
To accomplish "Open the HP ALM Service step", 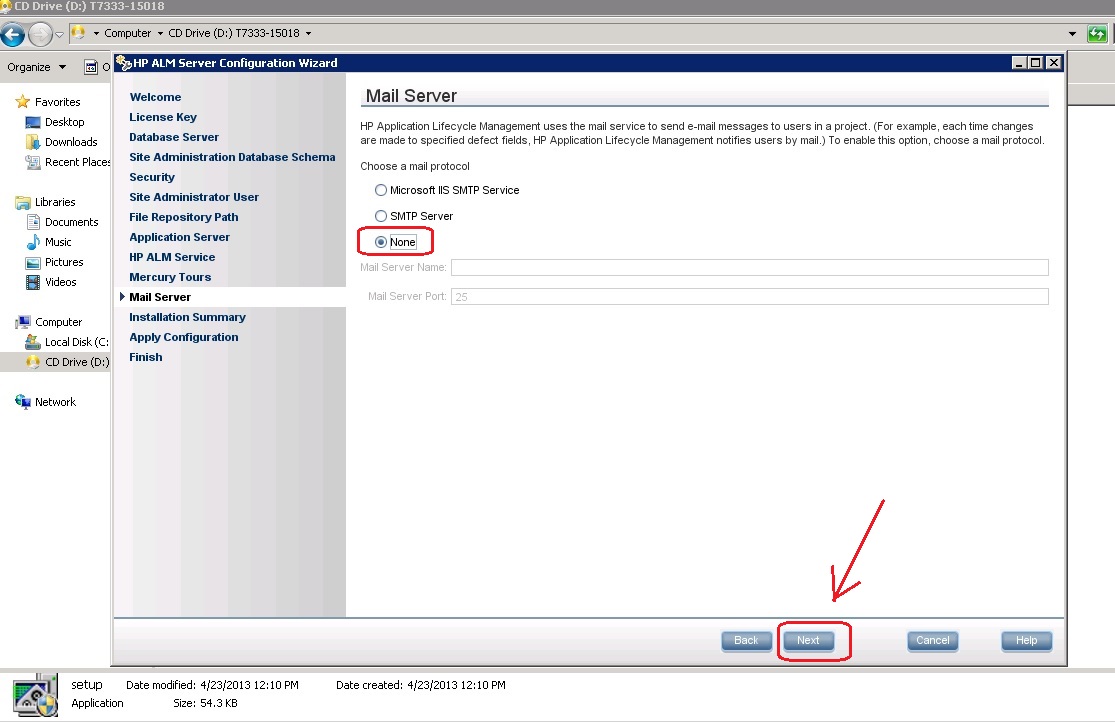I will (172, 257).
